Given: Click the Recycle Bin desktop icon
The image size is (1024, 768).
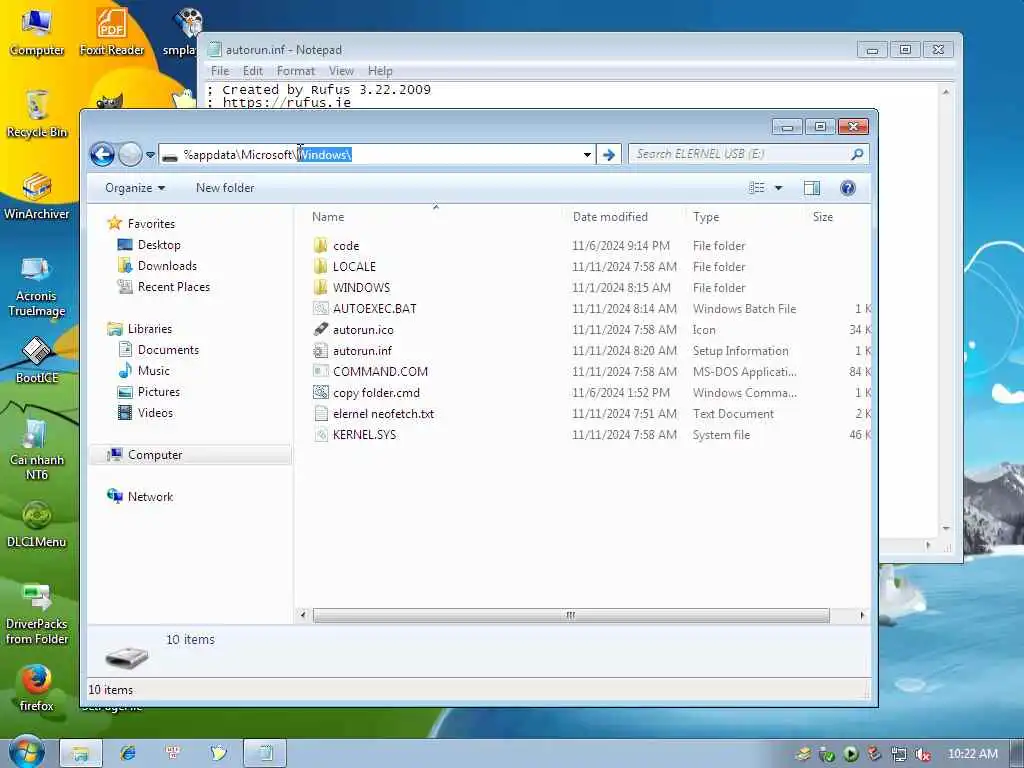Looking at the screenshot, I should tap(37, 114).
